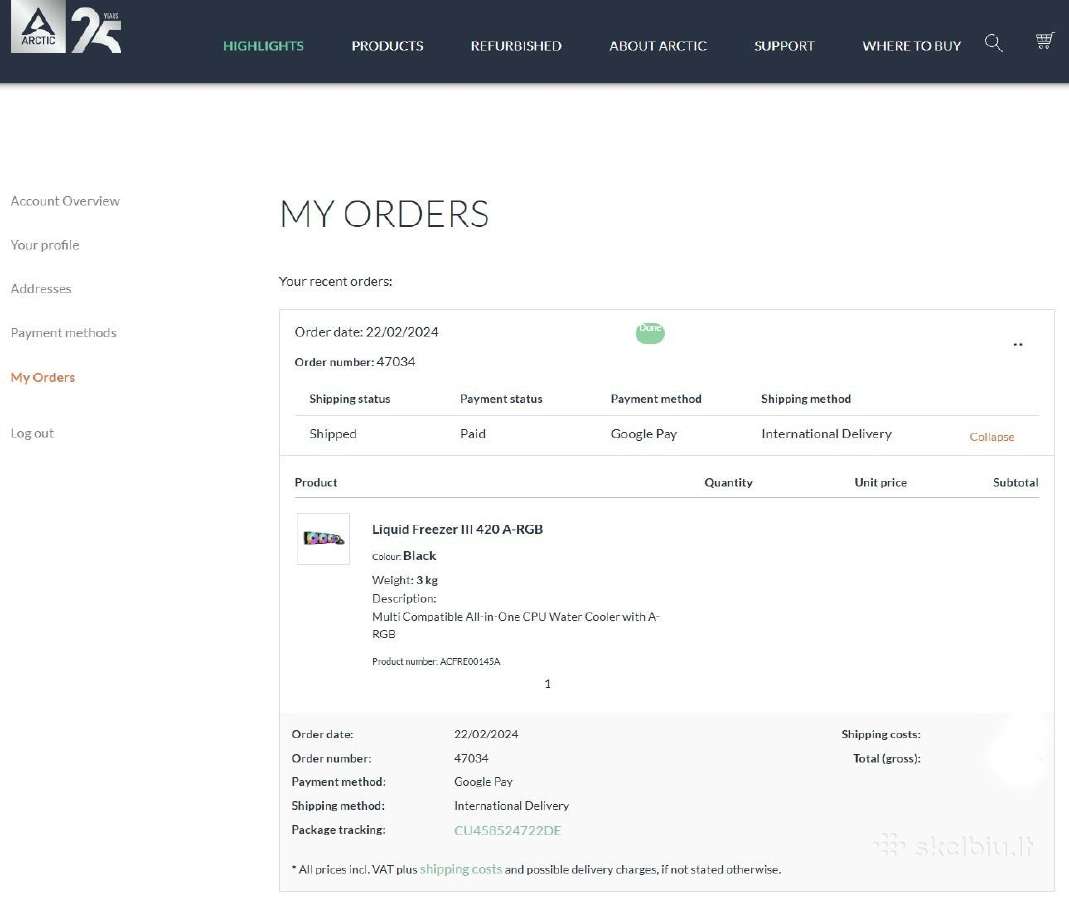
Task: Click the 'Weight: 3 kg' text
Action: [x=404, y=580]
